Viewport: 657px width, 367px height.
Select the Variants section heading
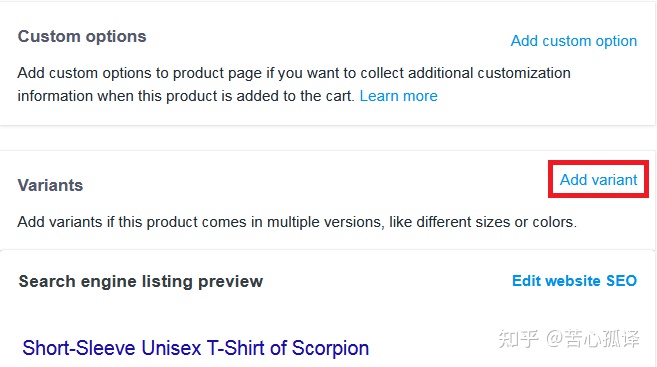(50, 185)
